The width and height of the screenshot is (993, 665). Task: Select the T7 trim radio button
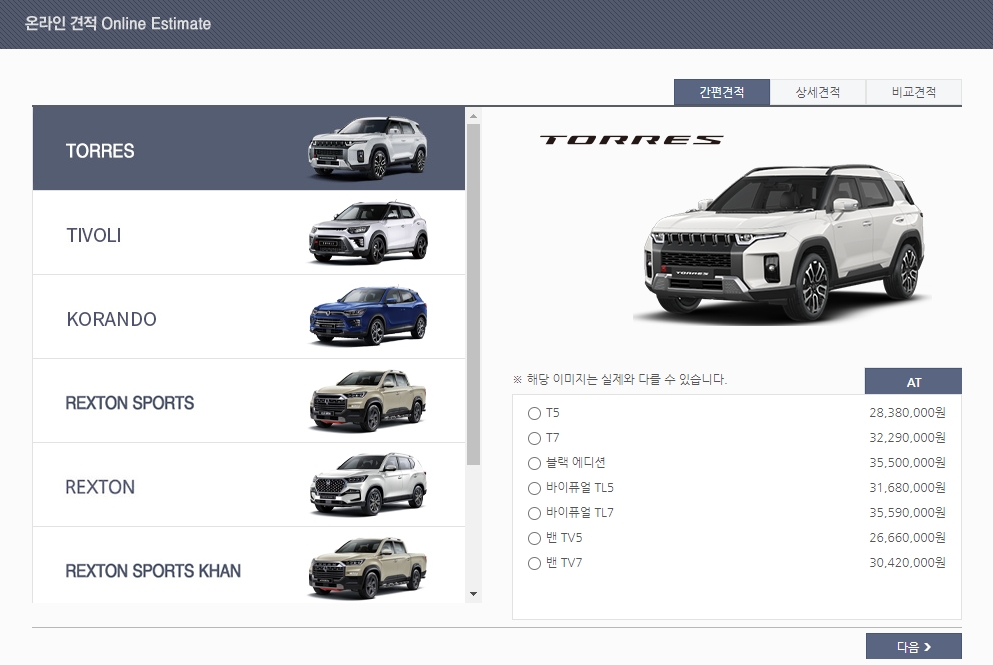click(x=534, y=438)
